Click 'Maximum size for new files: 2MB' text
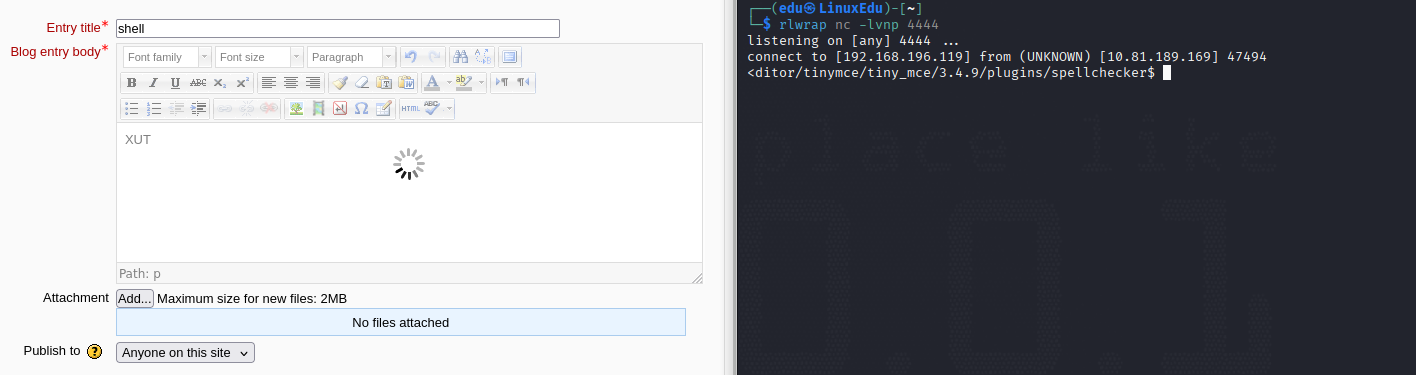 252,298
